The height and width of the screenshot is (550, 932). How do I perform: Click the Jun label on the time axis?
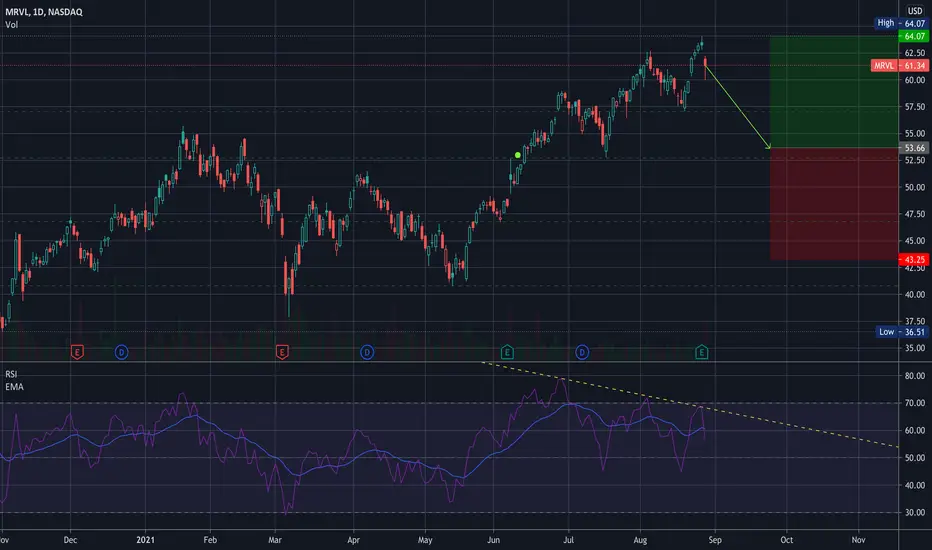coord(493,540)
